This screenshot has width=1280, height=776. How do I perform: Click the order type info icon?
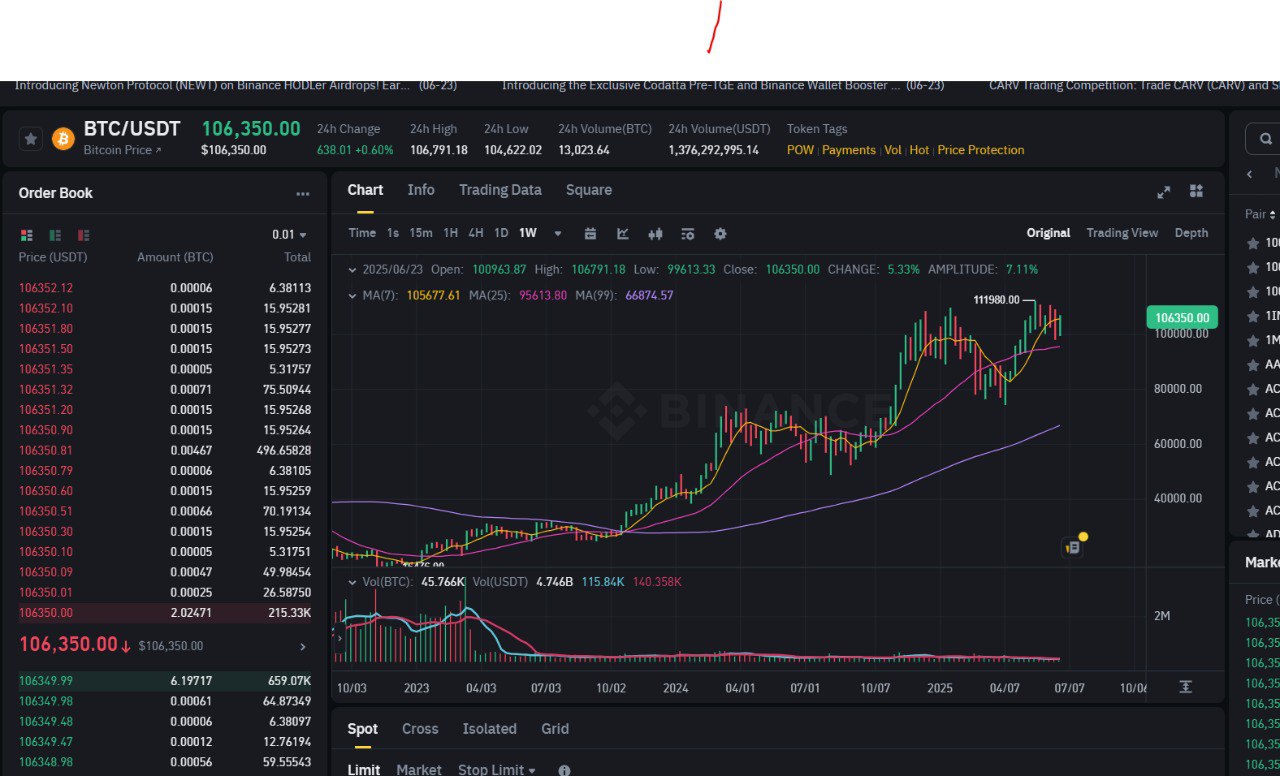pos(564,770)
